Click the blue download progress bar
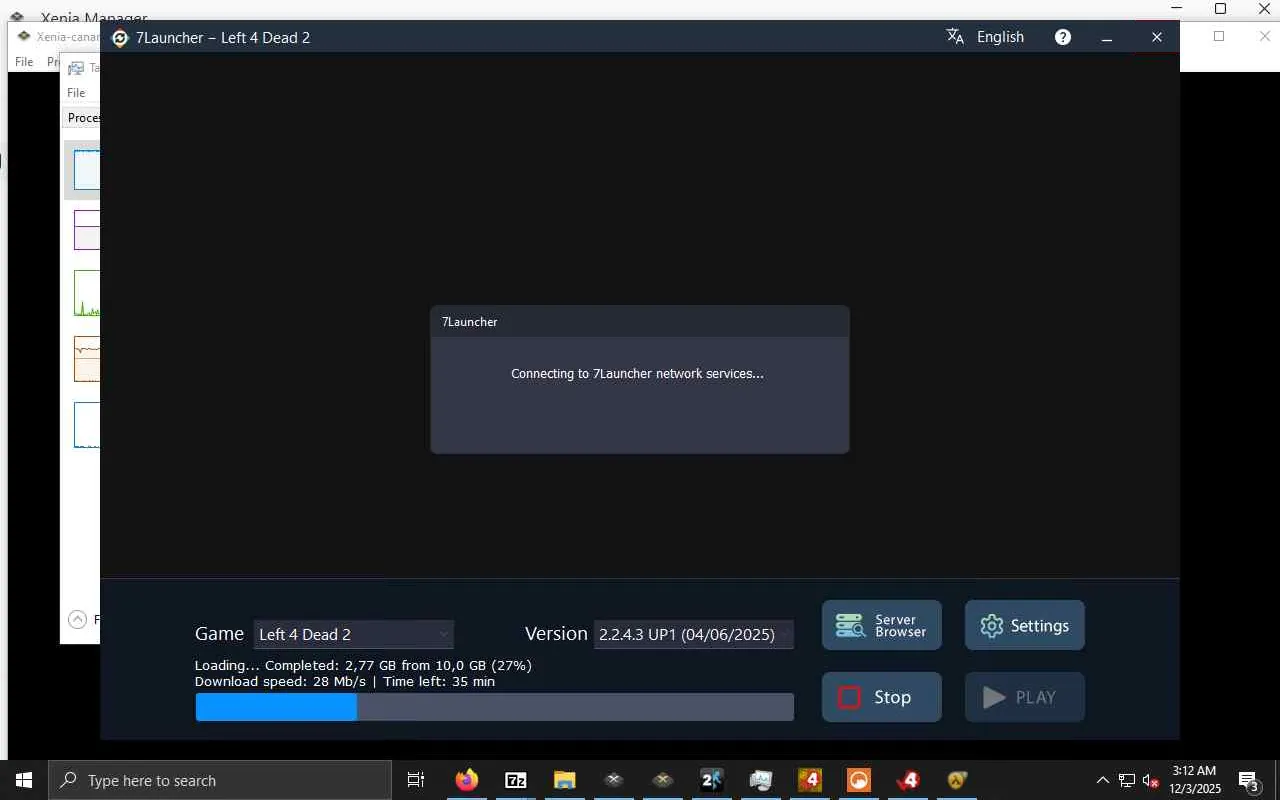Image resolution: width=1280 pixels, height=800 pixels. [494, 707]
